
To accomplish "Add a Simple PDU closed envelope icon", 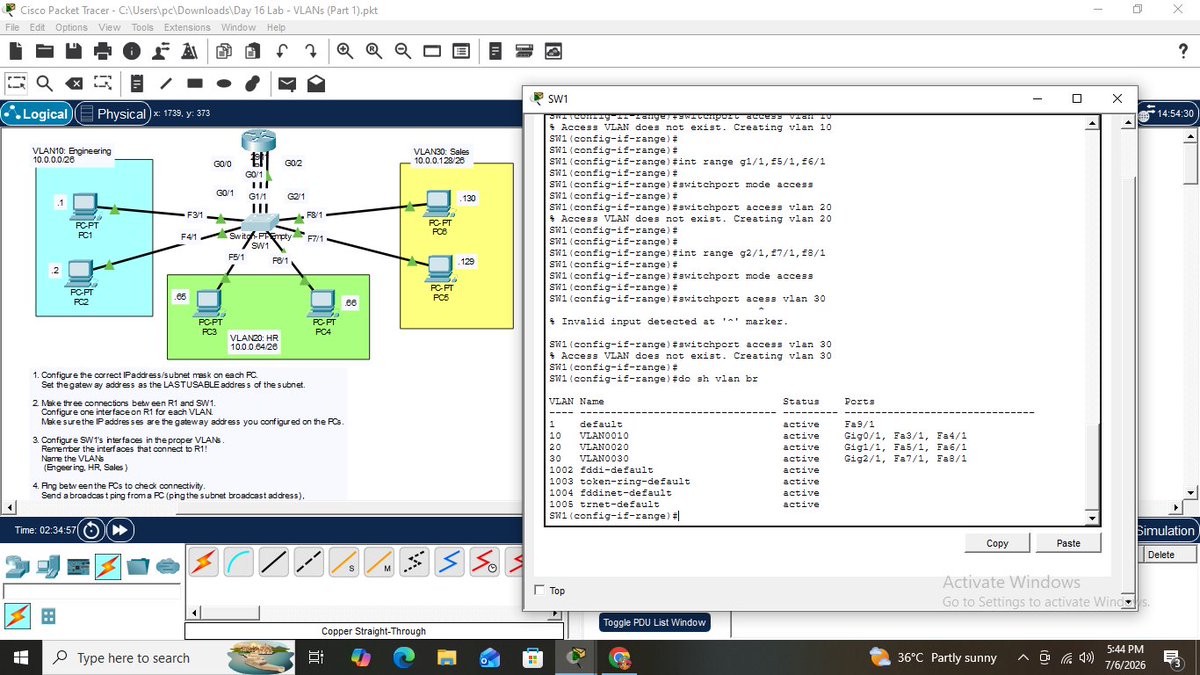I will (x=286, y=83).
